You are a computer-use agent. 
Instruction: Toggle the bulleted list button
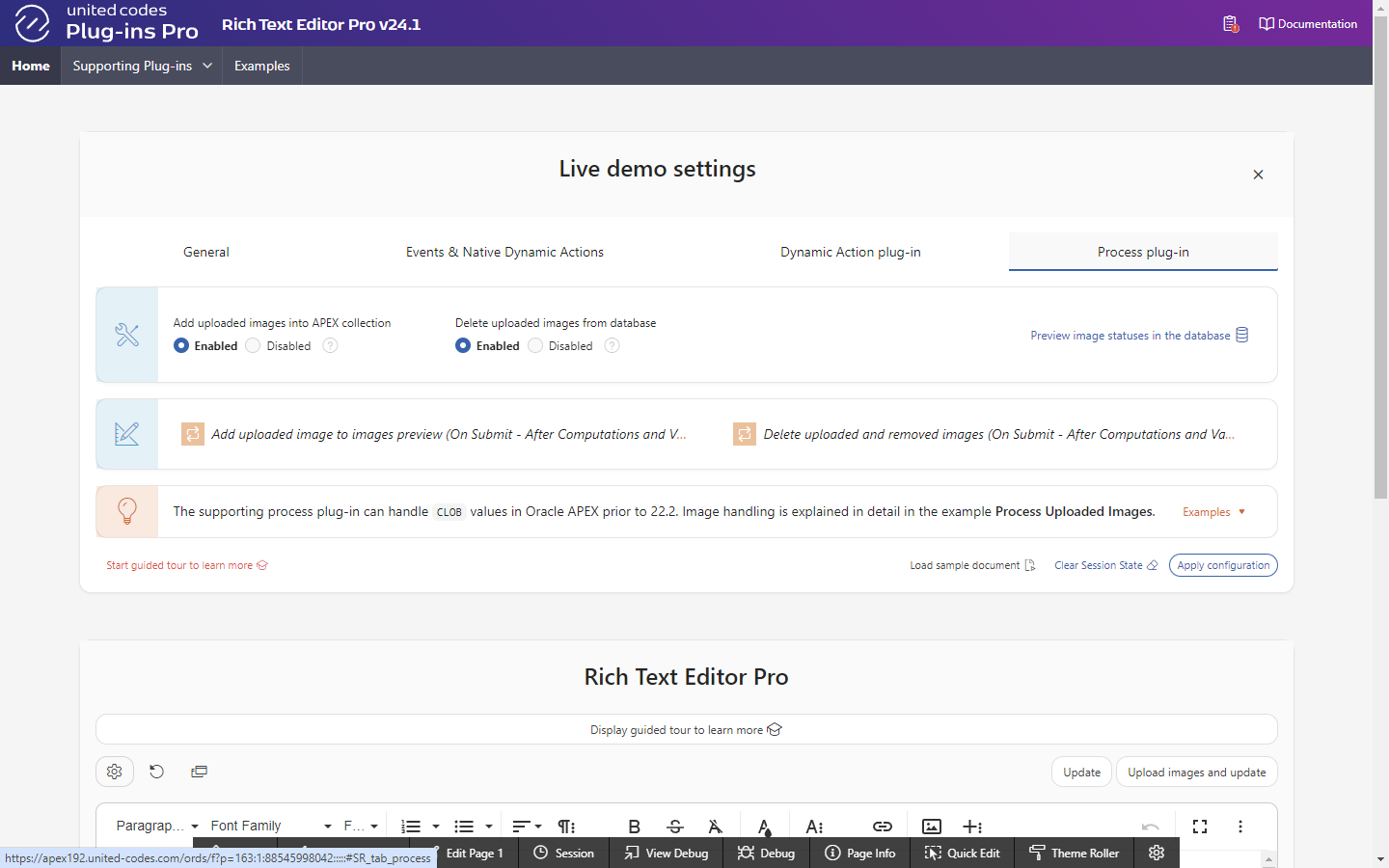pos(464,827)
